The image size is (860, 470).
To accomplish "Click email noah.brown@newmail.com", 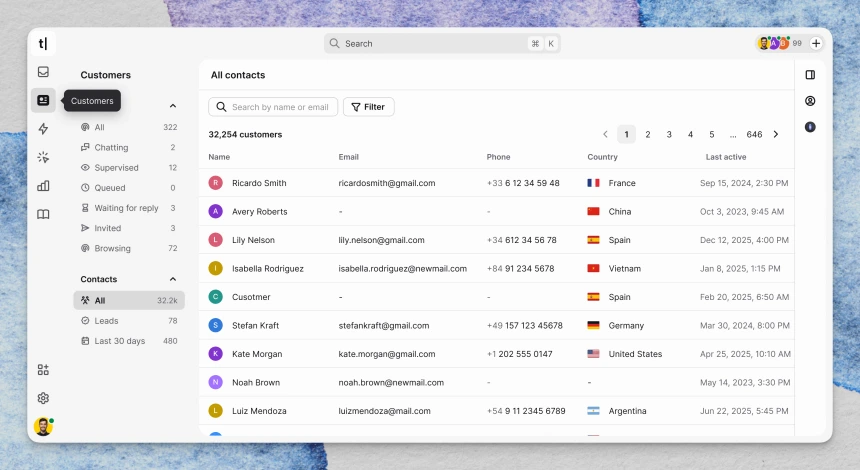I will tap(391, 382).
